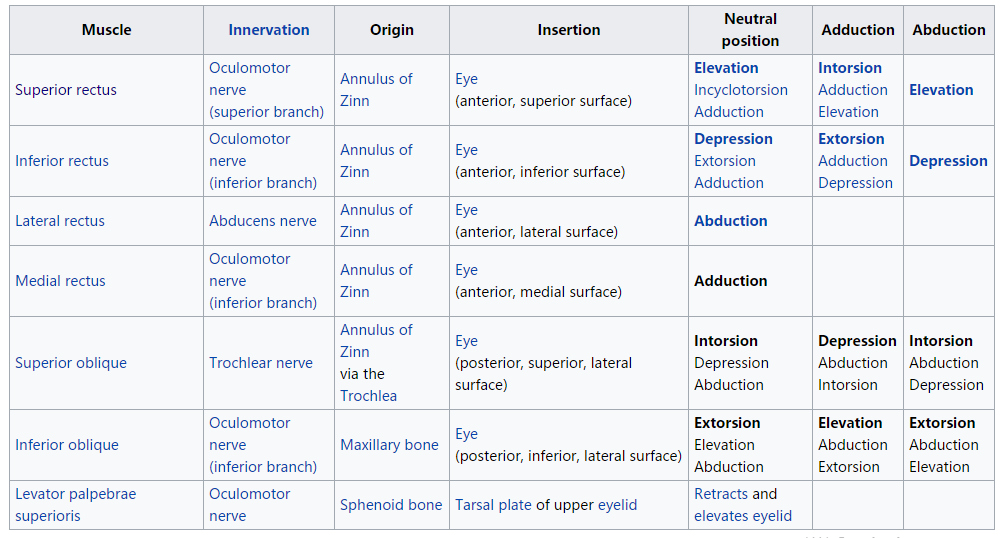Open the Innervation header link
The height and width of the screenshot is (538, 1007).
pyautogui.click(x=268, y=30)
